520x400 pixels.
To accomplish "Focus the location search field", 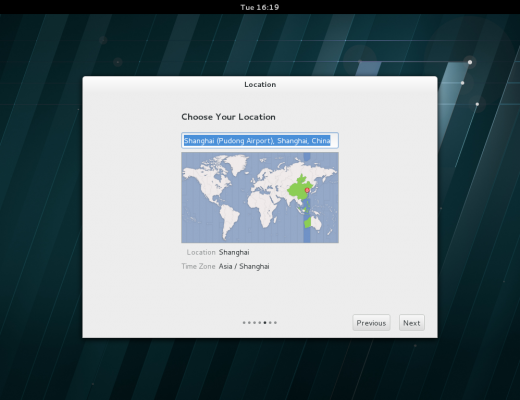I will (x=260, y=140).
